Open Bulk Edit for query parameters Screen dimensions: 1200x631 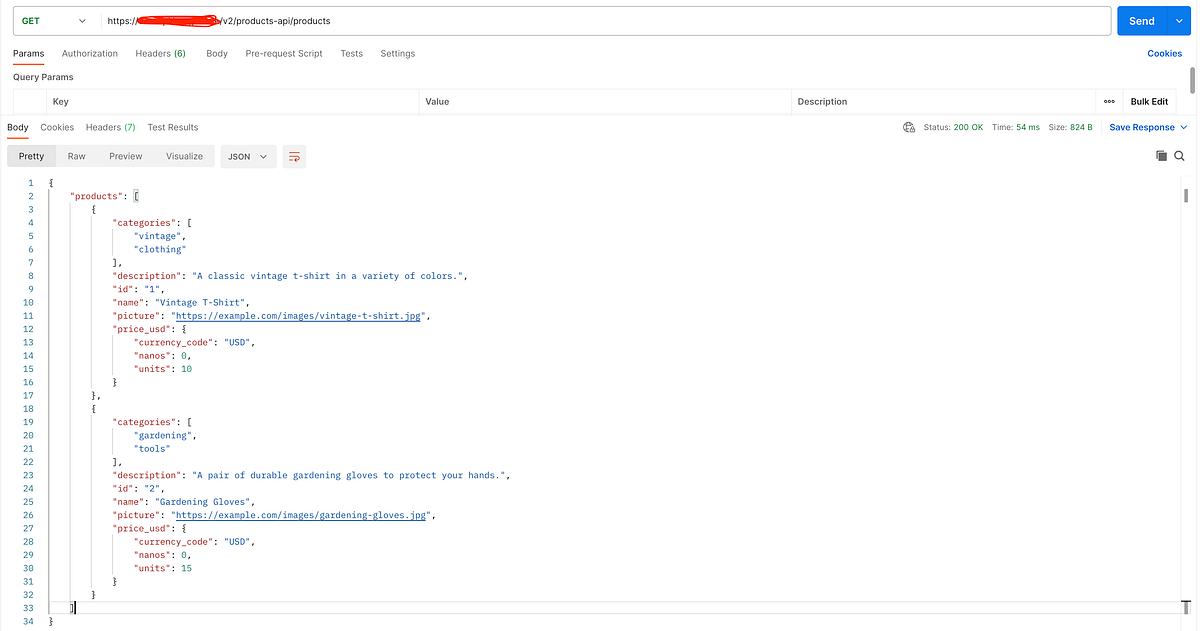click(1148, 101)
